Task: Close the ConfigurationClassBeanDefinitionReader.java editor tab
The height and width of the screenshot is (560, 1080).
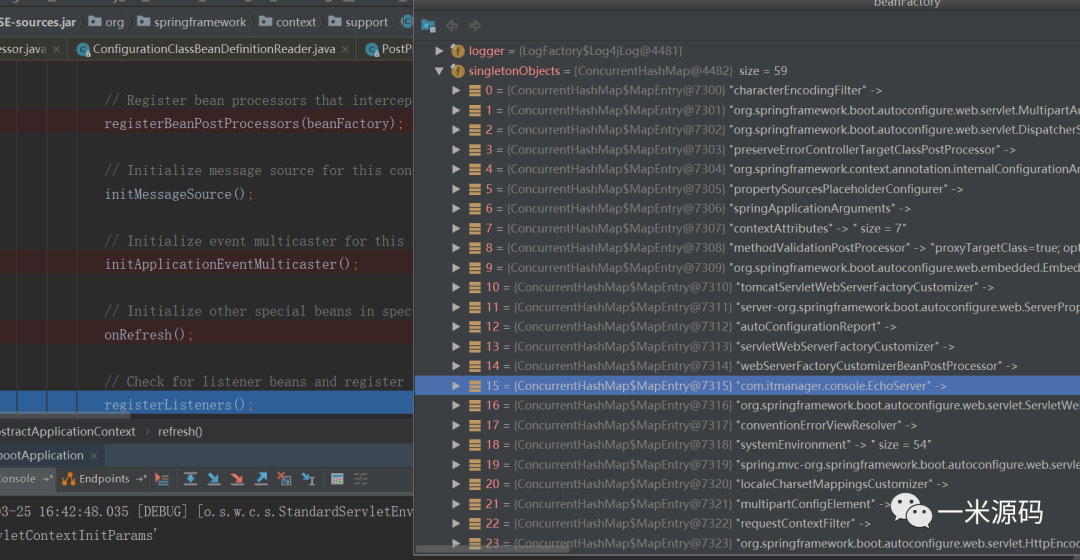Action: [346, 49]
